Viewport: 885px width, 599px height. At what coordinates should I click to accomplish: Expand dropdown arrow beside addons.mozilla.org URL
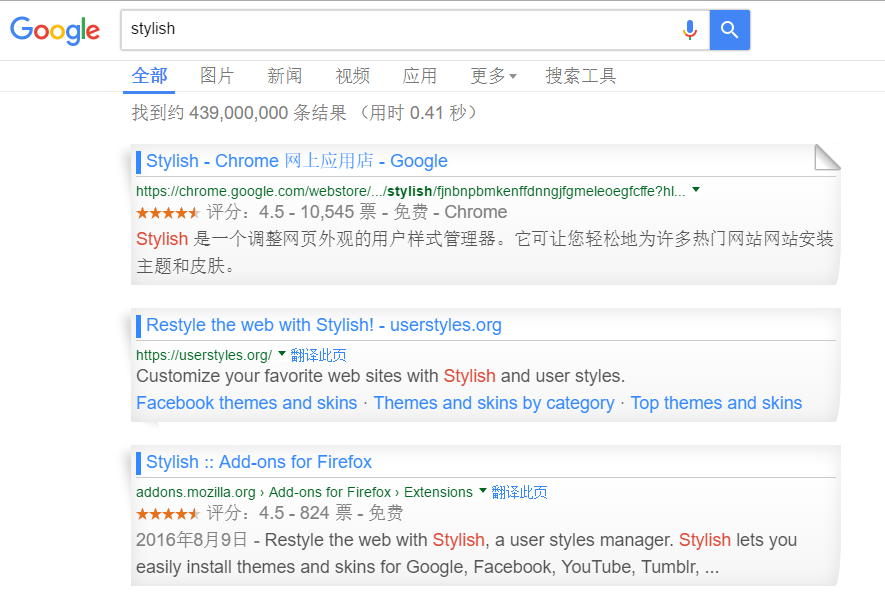(x=483, y=490)
